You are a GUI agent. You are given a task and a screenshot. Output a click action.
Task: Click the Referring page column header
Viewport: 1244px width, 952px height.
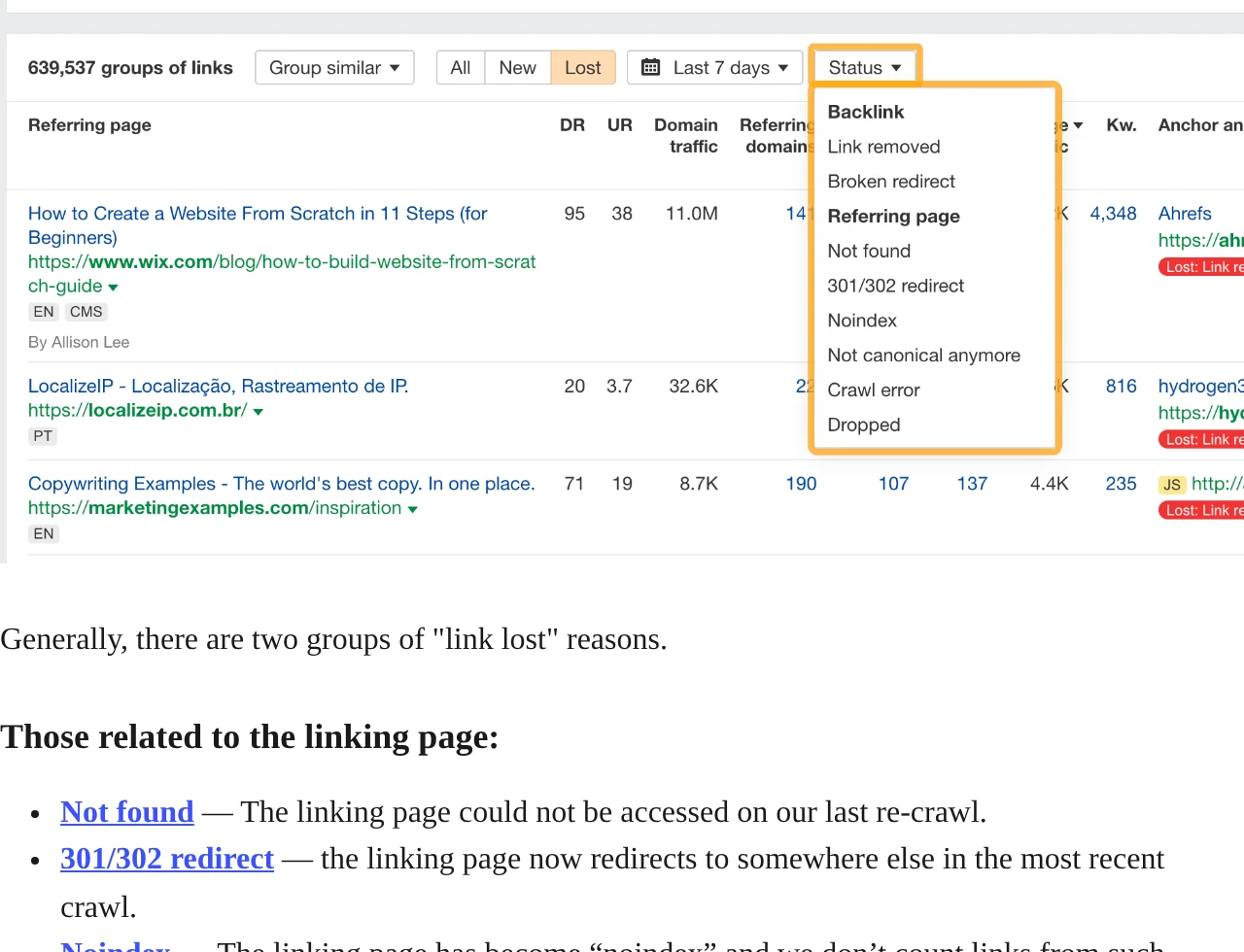[x=89, y=125]
